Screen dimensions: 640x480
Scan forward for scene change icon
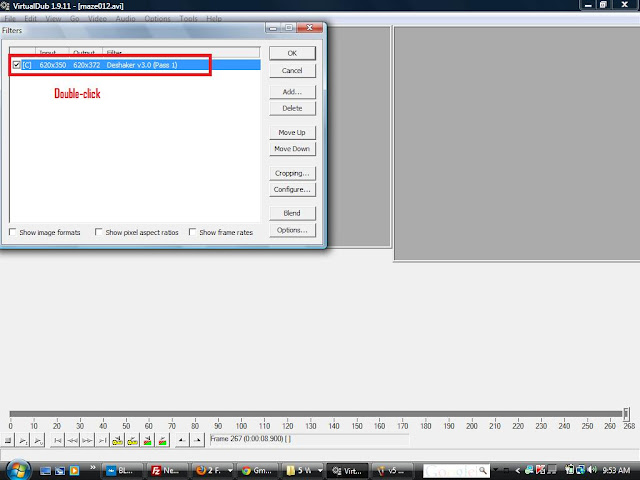(x=162, y=440)
